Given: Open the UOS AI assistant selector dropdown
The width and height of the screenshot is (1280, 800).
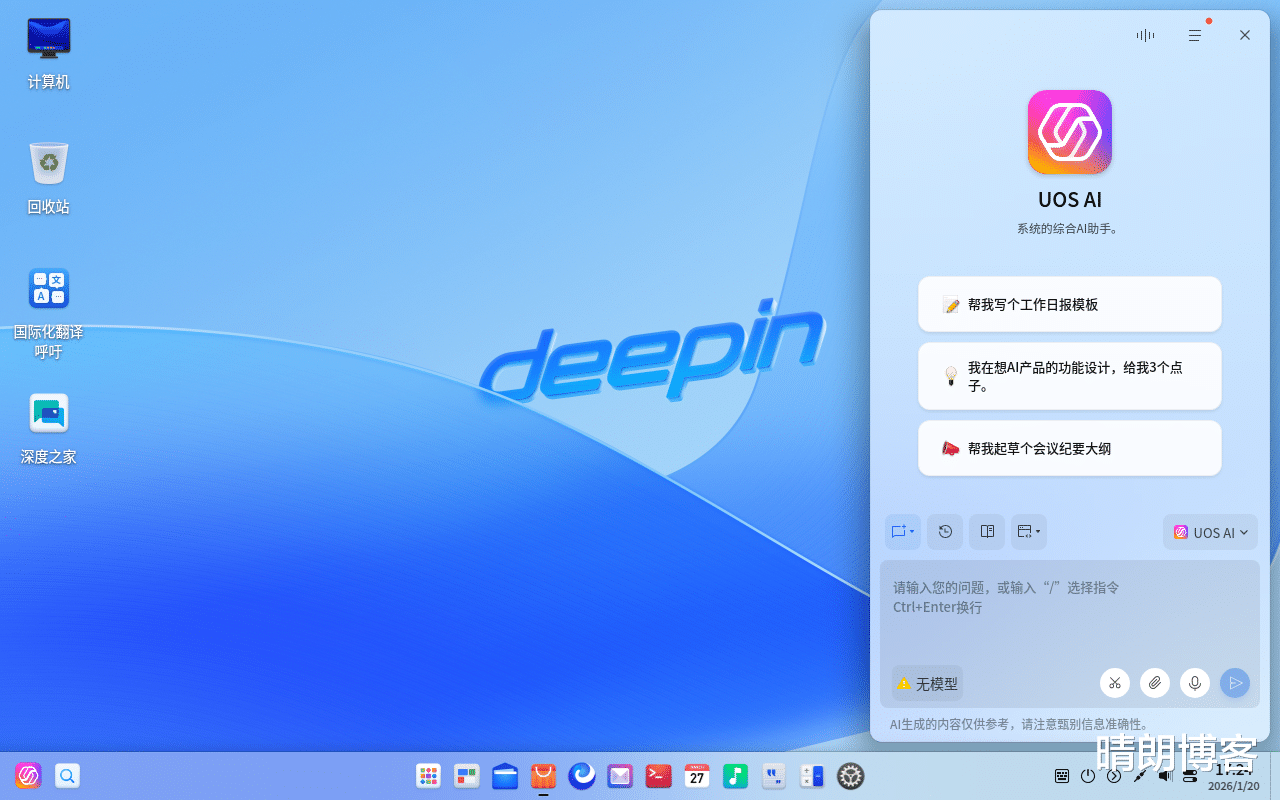Looking at the screenshot, I should 1210,532.
